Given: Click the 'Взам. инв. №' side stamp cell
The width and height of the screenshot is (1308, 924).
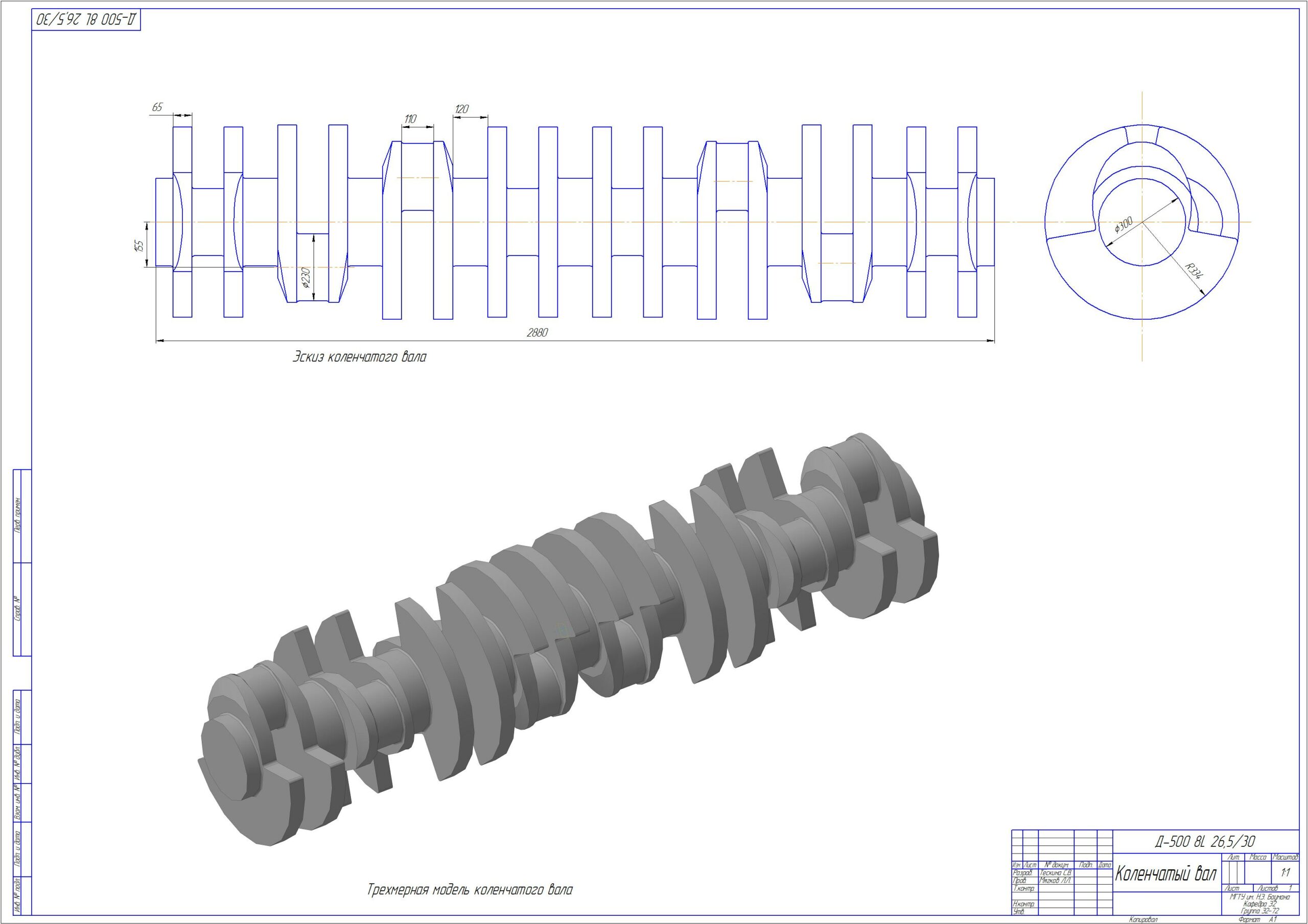Looking at the screenshot, I should tap(17, 802).
